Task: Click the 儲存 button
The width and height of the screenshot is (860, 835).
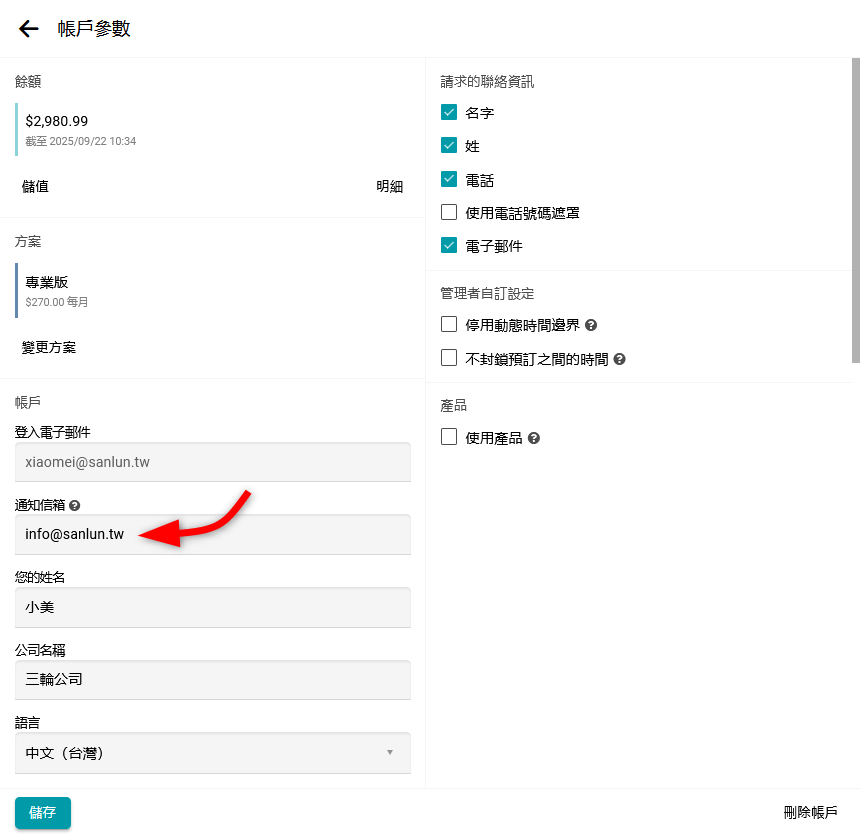Action: 43,812
